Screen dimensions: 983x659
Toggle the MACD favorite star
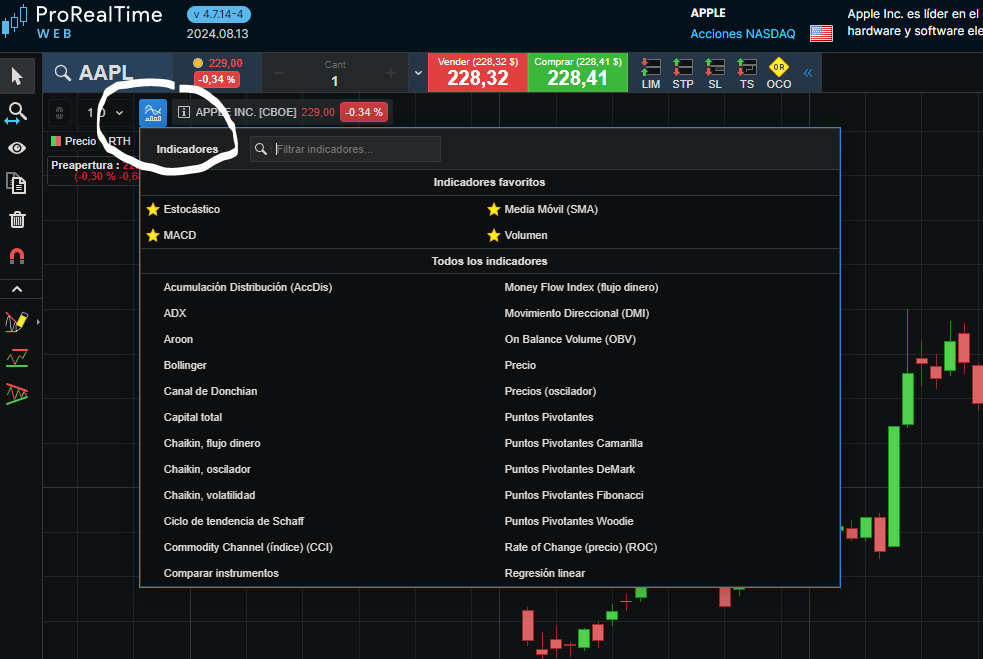coord(153,235)
